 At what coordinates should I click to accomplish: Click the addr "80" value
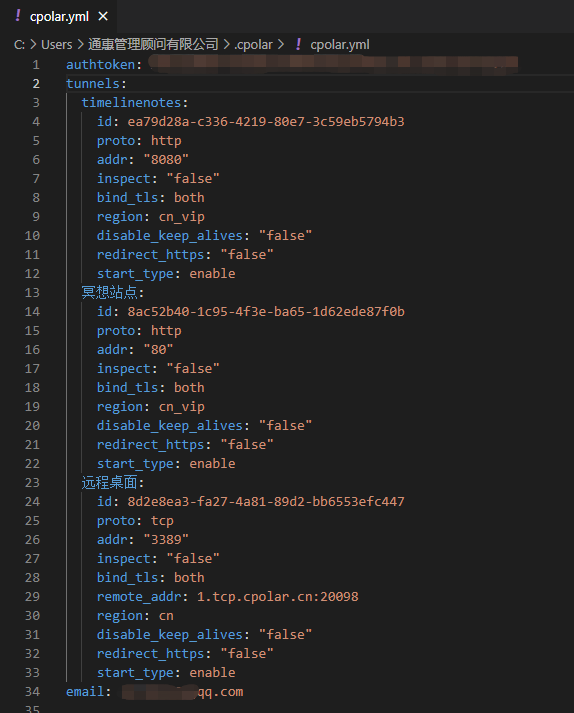pyautogui.click(x=158, y=350)
